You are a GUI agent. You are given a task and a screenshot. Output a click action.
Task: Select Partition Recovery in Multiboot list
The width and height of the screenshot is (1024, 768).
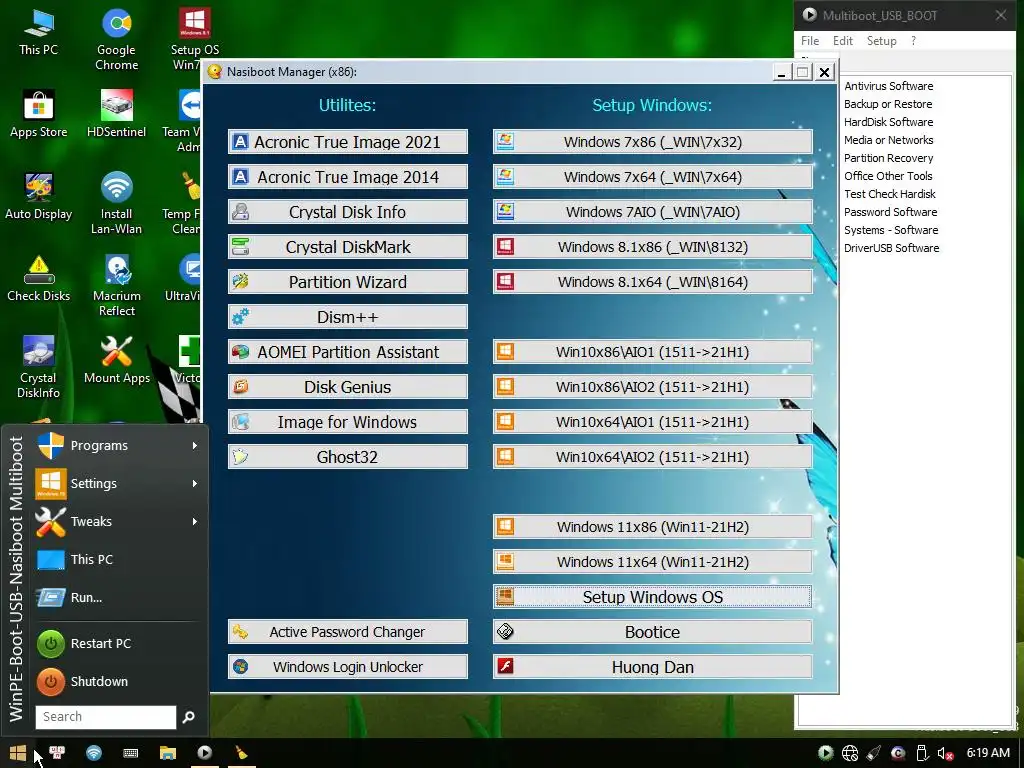(888, 158)
